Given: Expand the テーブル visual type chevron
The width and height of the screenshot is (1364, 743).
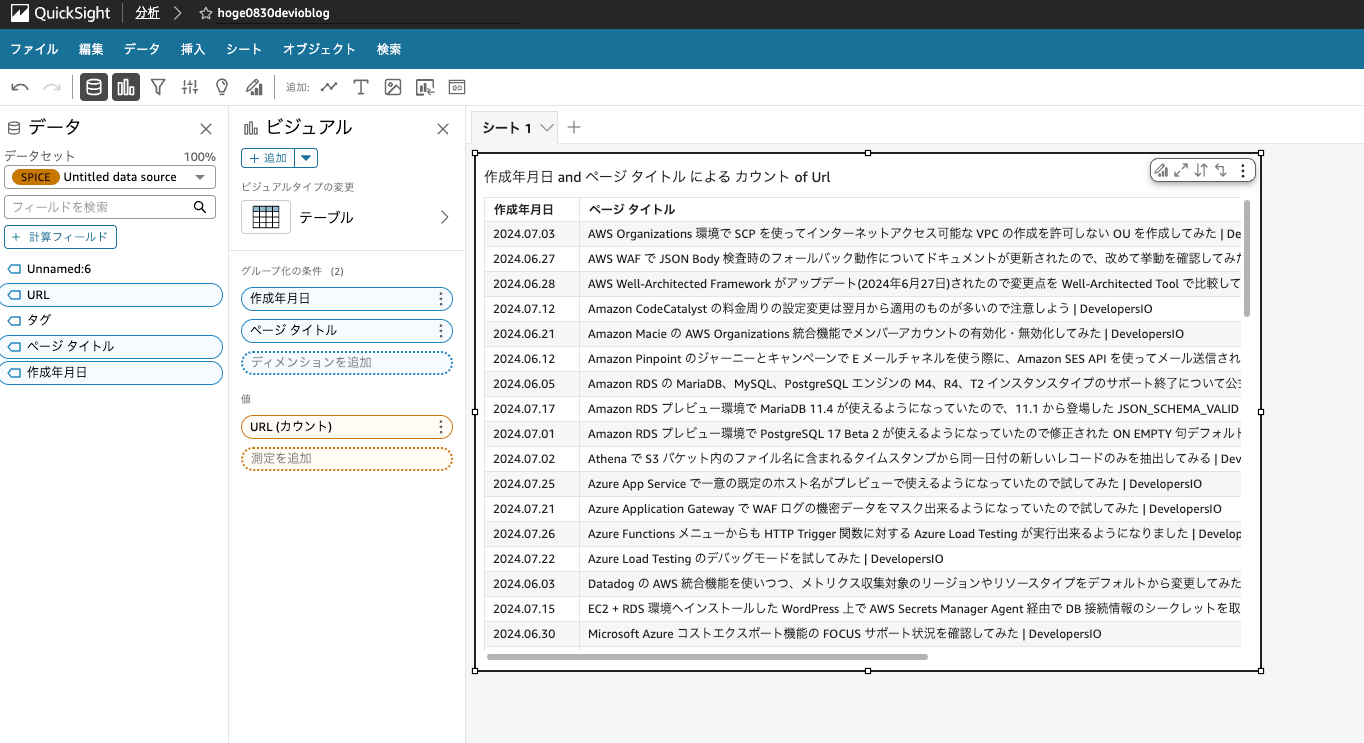Looking at the screenshot, I should [x=444, y=217].
